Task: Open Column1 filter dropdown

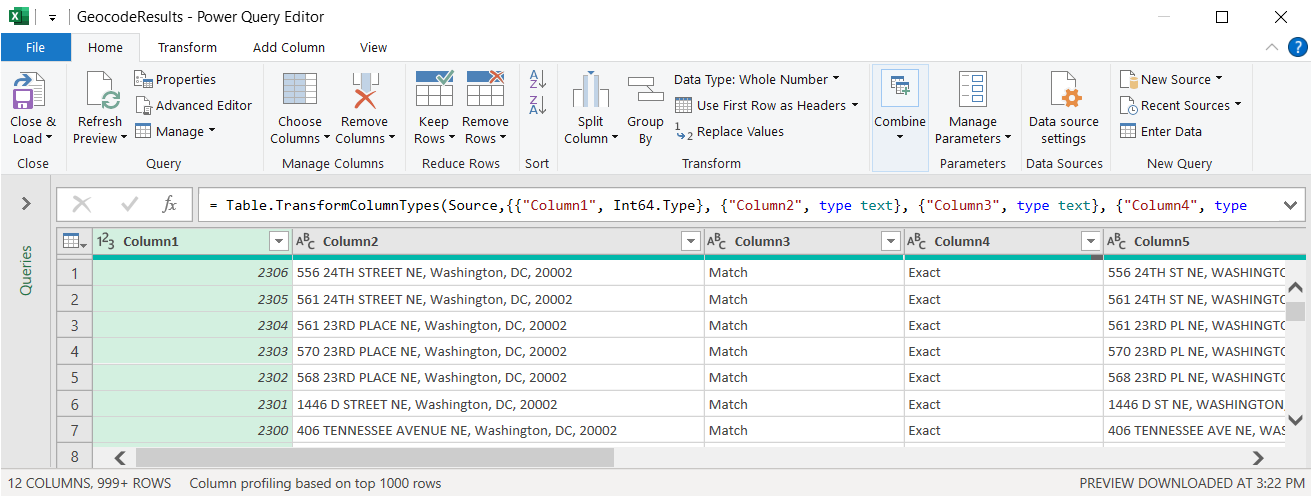Action: pyautogui.click(x=279, y=241)
